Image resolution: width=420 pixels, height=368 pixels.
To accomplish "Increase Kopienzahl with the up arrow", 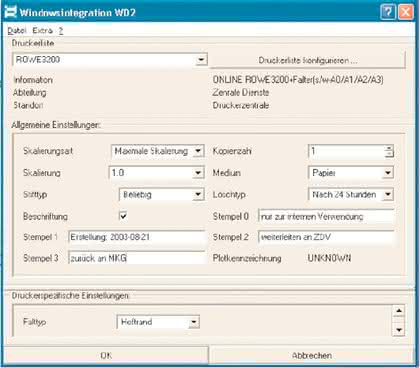I will [x=389, y=148].
